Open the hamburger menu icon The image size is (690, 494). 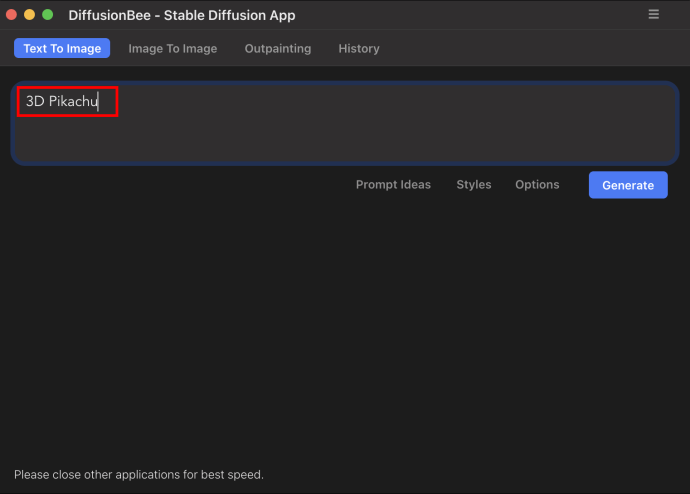click(653, 15)
